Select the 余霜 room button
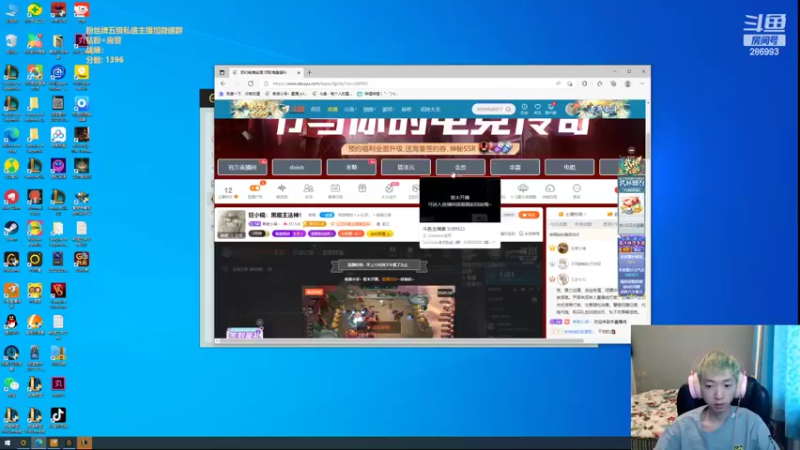Viewport: 800px width, 450px height. pos(515,167)
